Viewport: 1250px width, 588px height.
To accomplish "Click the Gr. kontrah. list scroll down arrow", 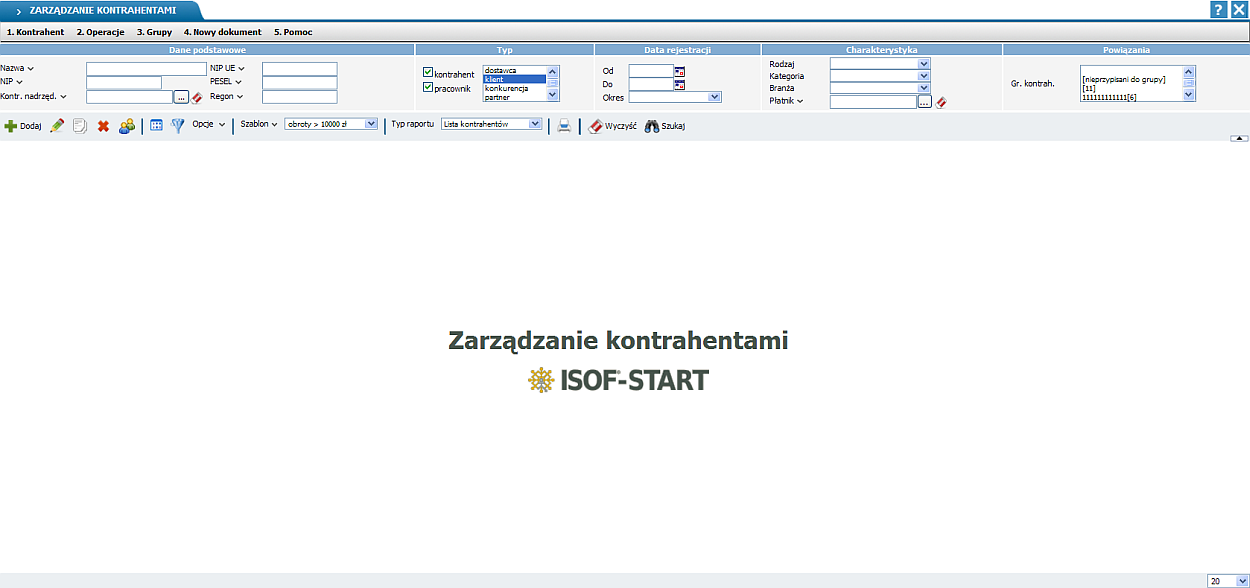I will (1189, 95).
